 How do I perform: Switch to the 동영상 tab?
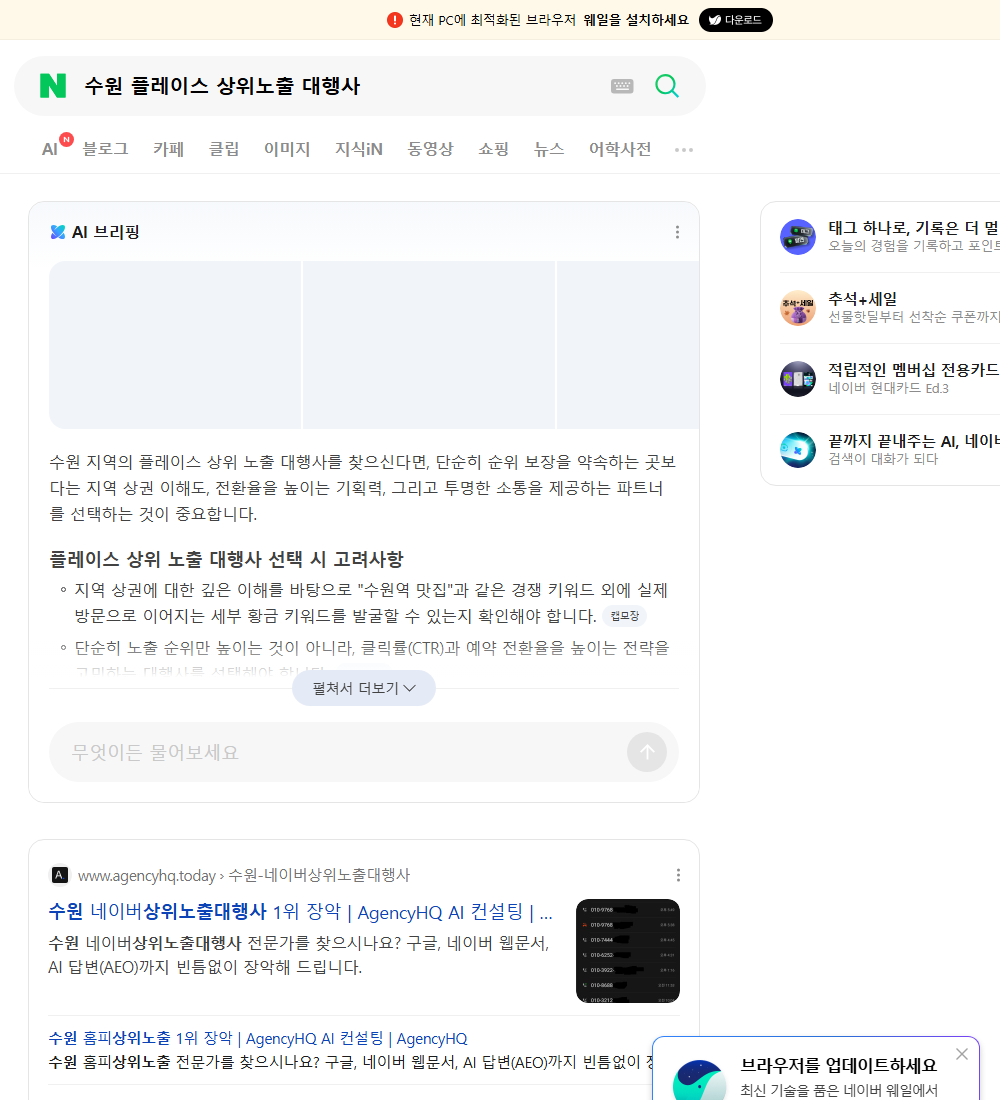click(x=430, y=149)
